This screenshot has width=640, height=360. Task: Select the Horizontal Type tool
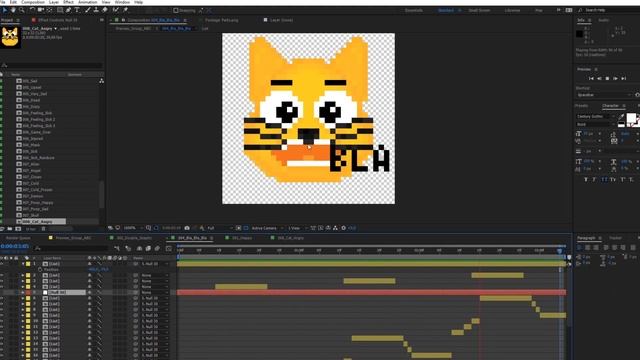click(77, 10)
